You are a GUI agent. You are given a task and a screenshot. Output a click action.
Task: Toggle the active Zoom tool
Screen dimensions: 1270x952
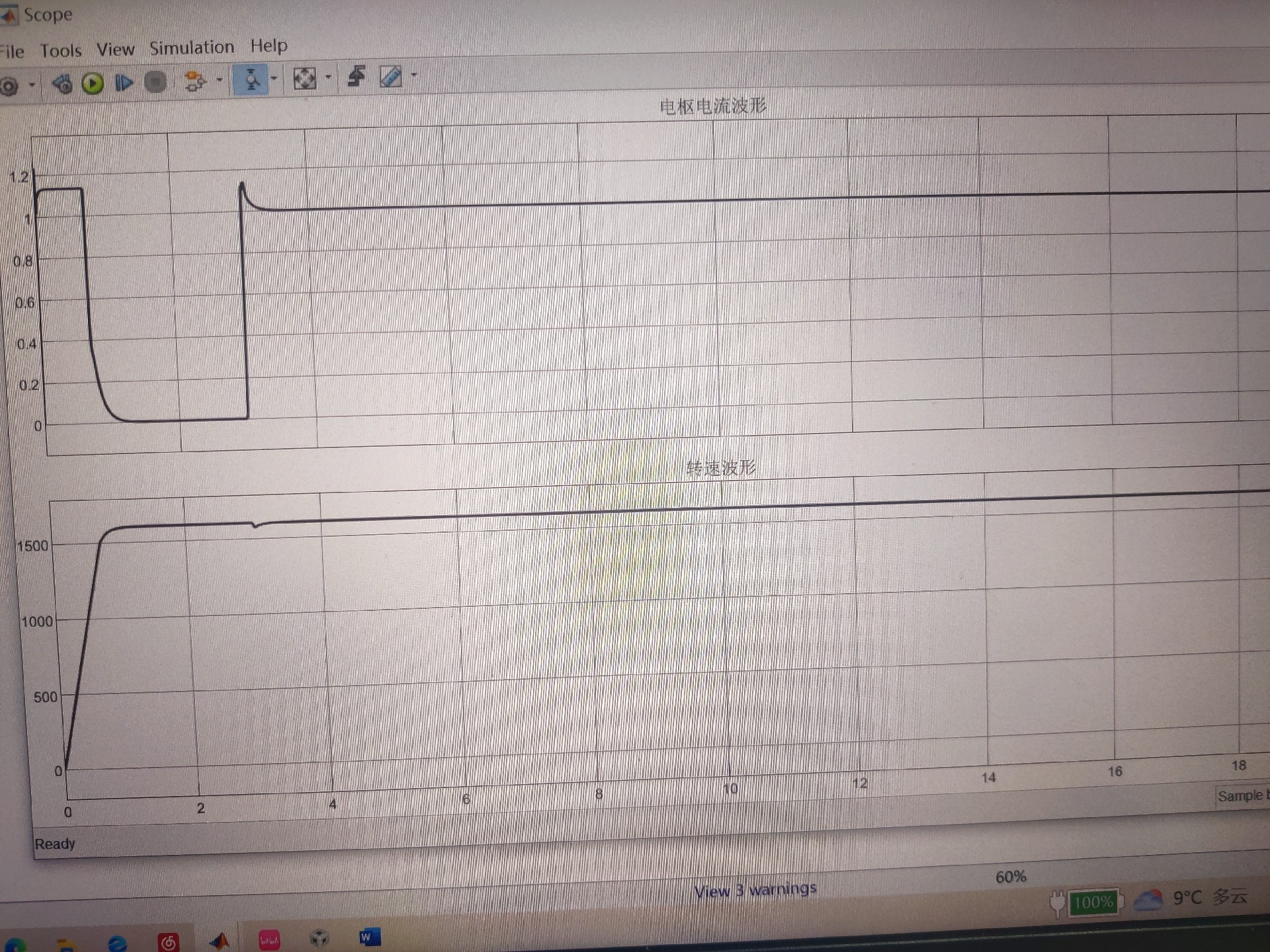coord(251,80)
